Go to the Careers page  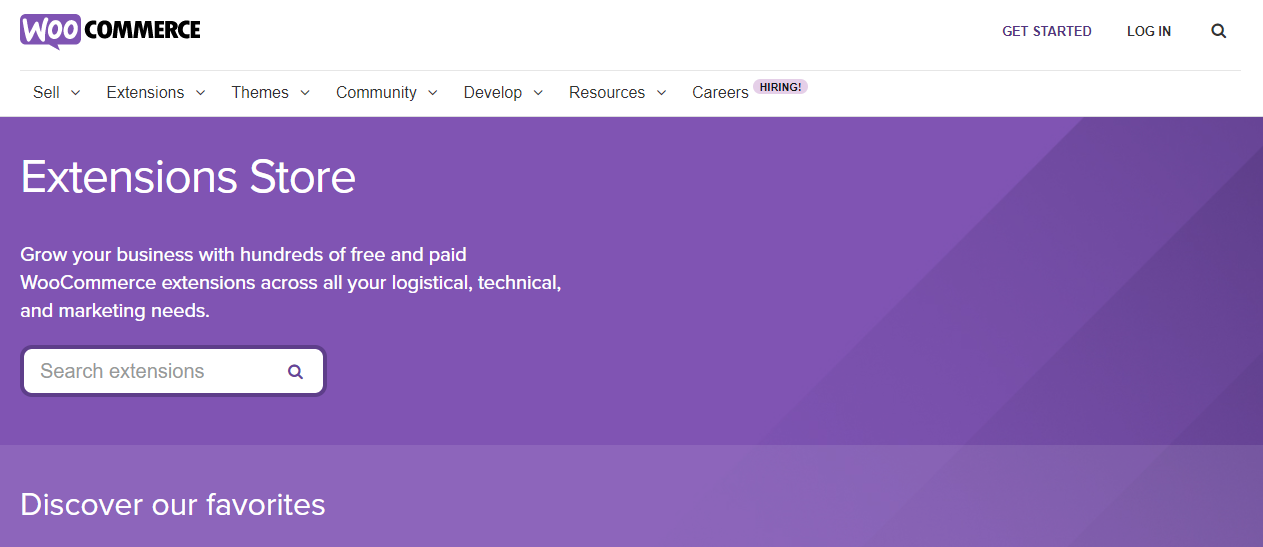720,92
